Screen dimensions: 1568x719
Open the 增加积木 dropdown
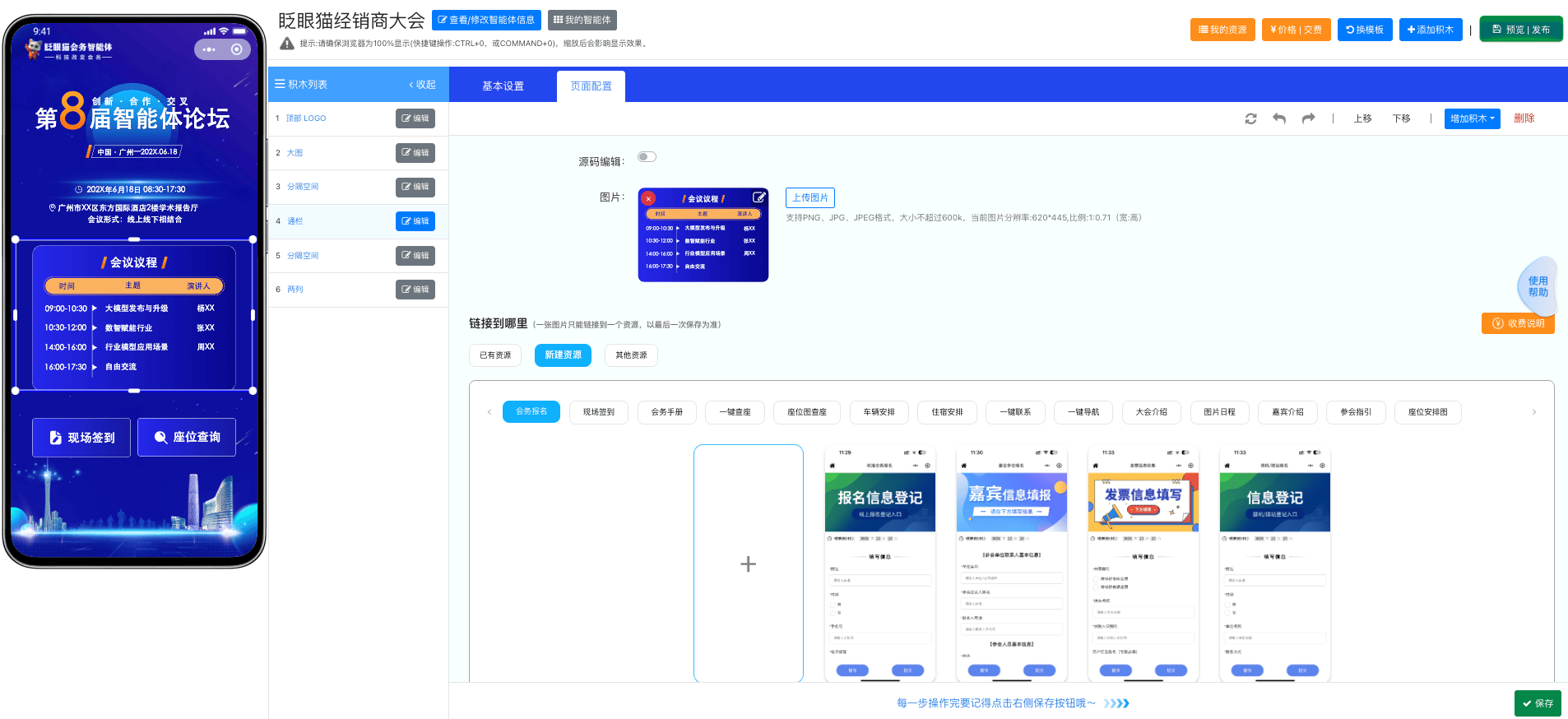click(1472, 118)
